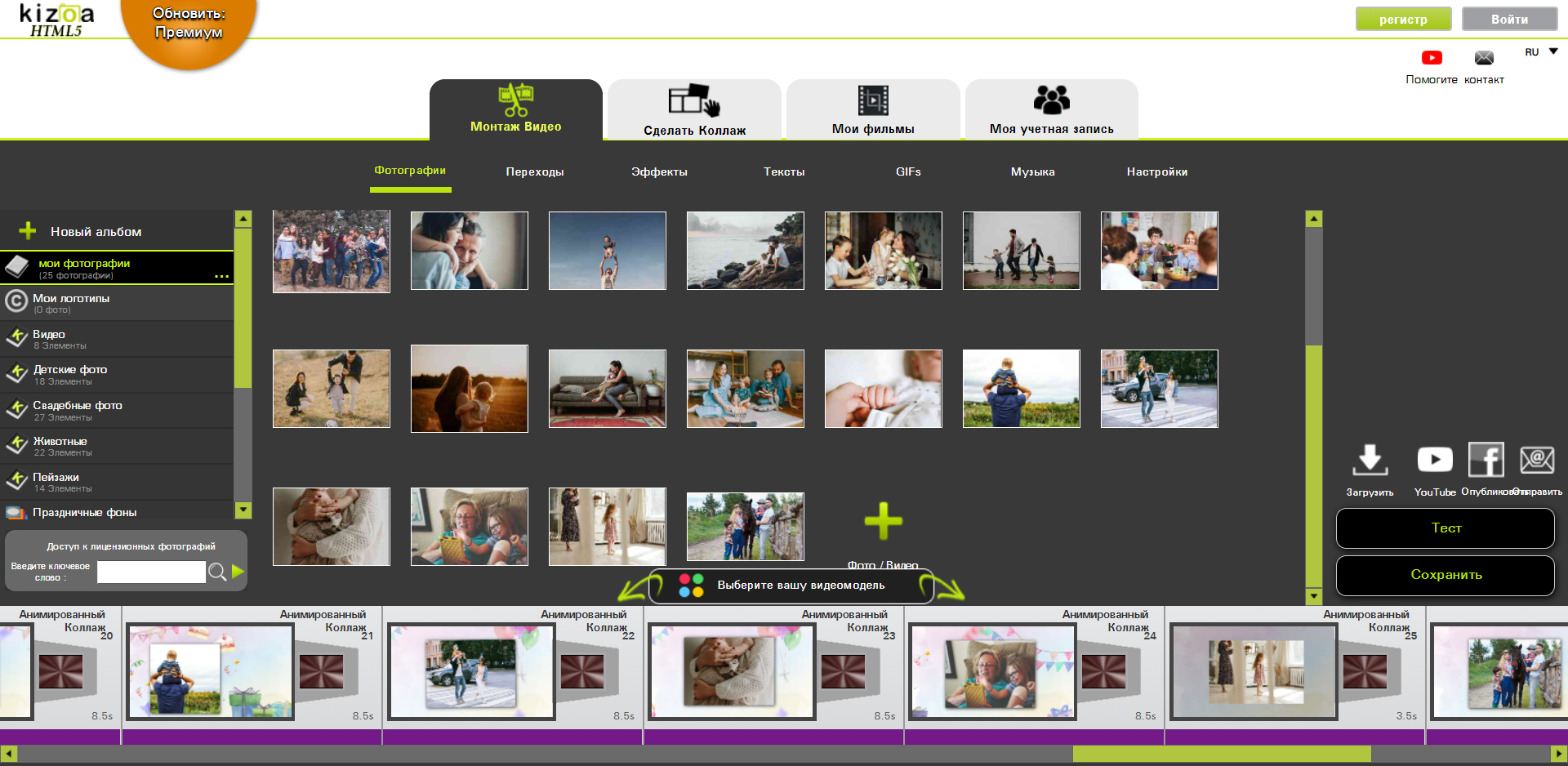Screen dimensions: 1568x766
Task: Open the Монтаж Видео tab
Action: coord(516,109)
